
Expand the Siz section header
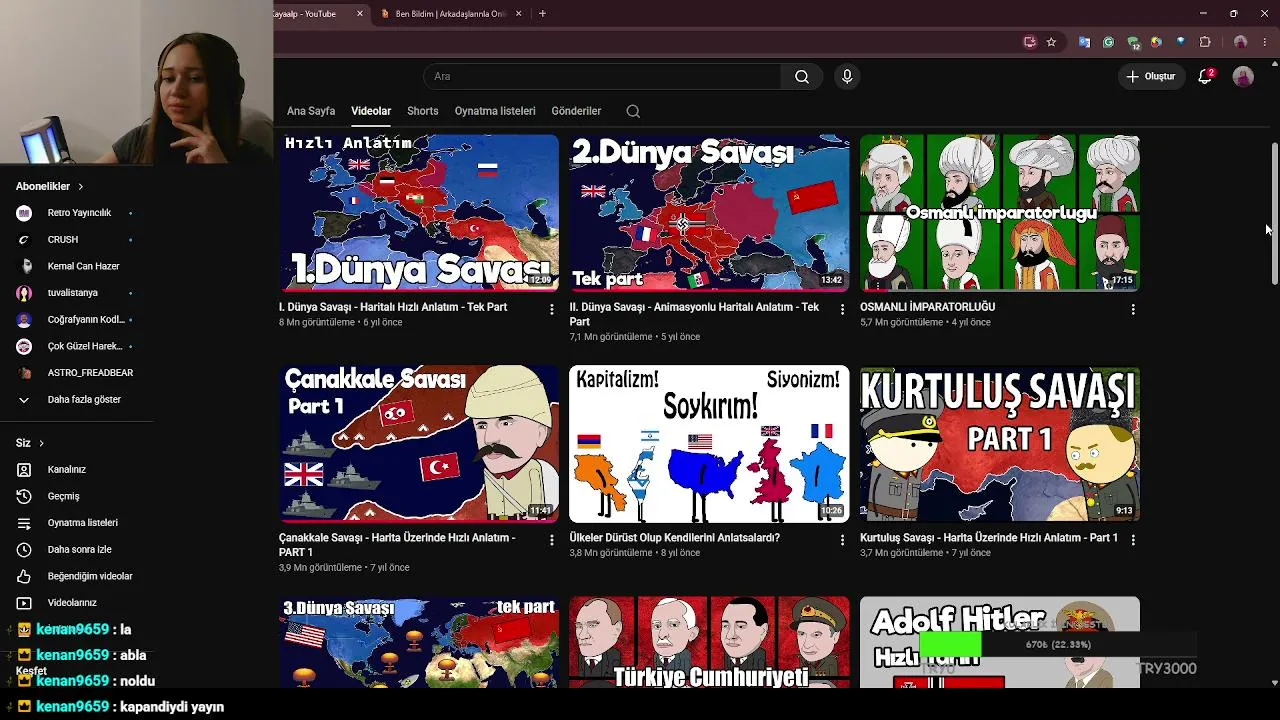pos(29,443)
